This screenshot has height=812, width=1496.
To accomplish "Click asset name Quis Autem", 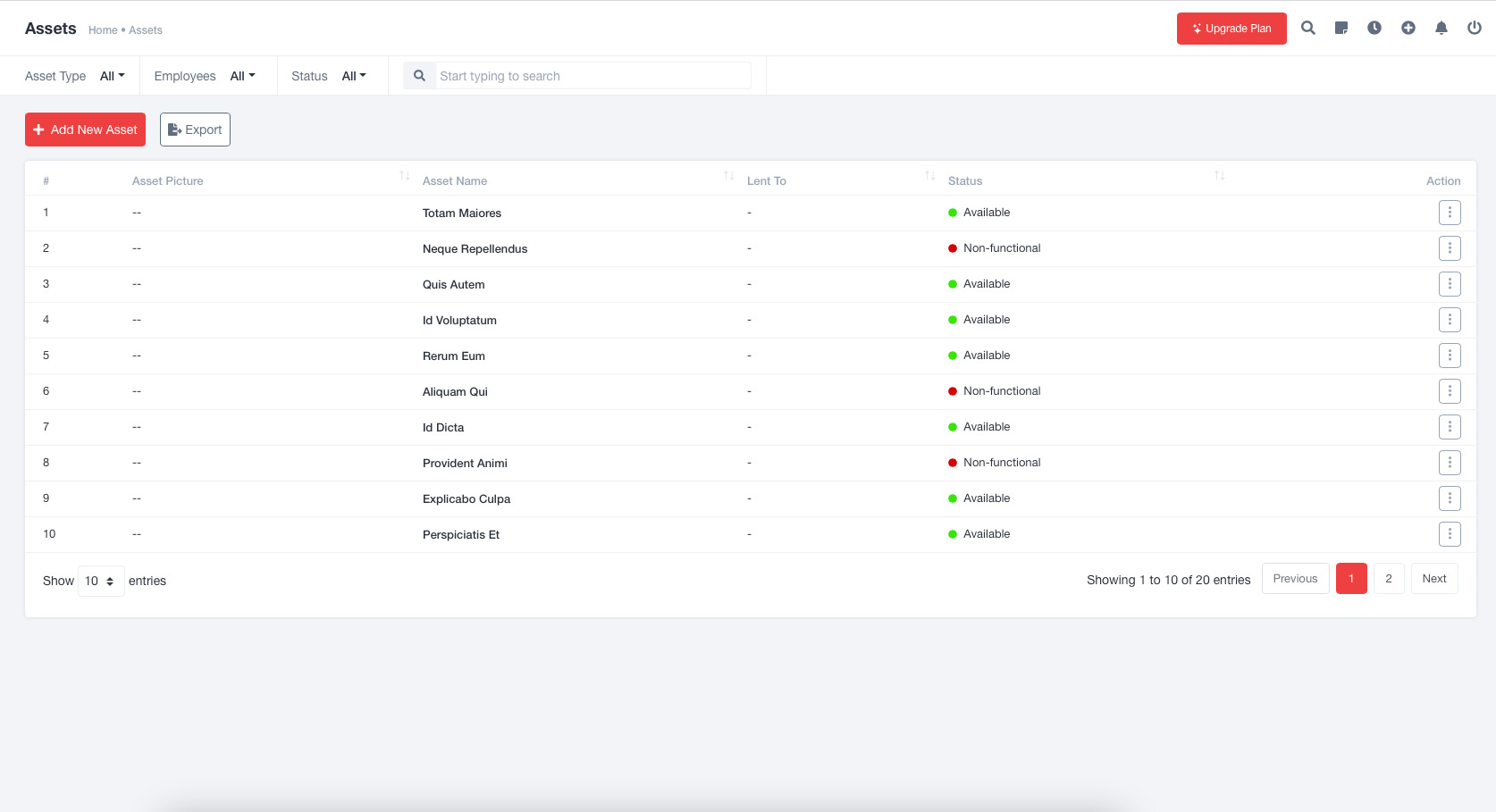I will click(x=453, y=284).
